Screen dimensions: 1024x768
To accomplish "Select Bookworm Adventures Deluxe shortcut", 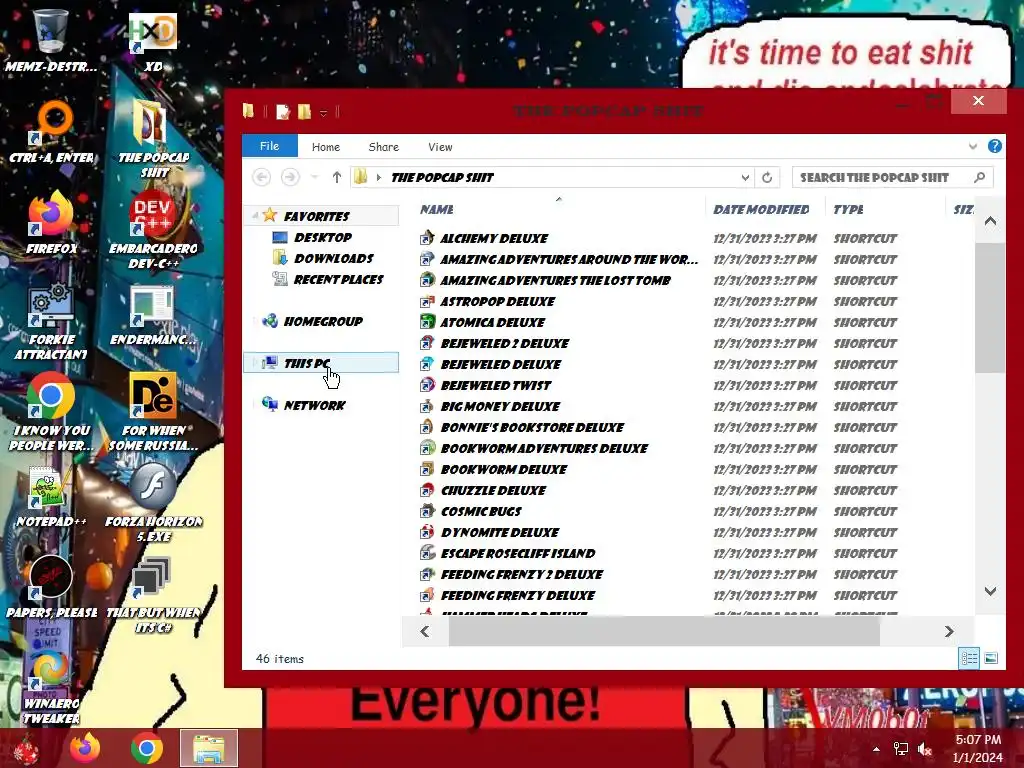I will (544, 449).
